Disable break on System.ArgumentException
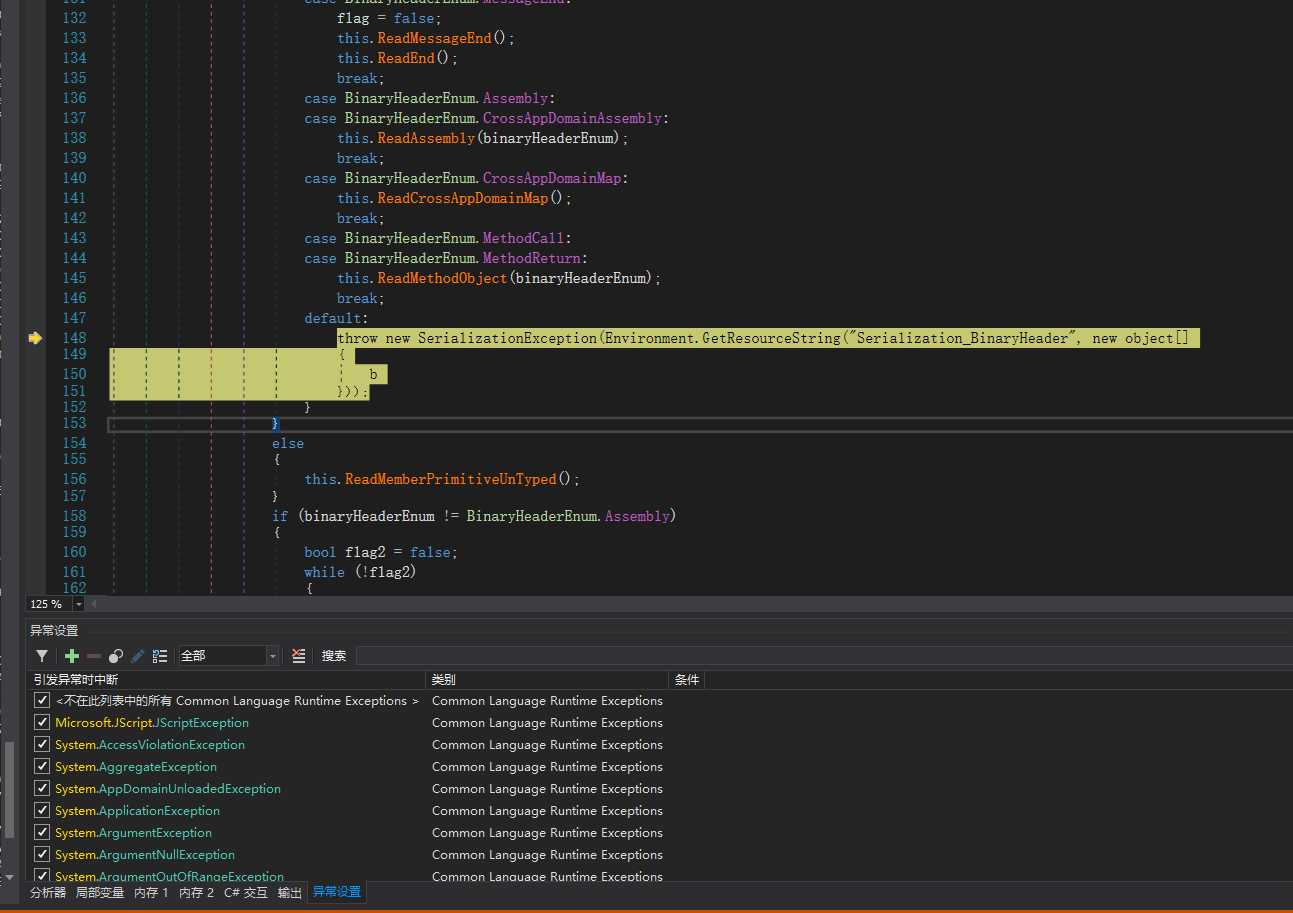 point(42,833)
